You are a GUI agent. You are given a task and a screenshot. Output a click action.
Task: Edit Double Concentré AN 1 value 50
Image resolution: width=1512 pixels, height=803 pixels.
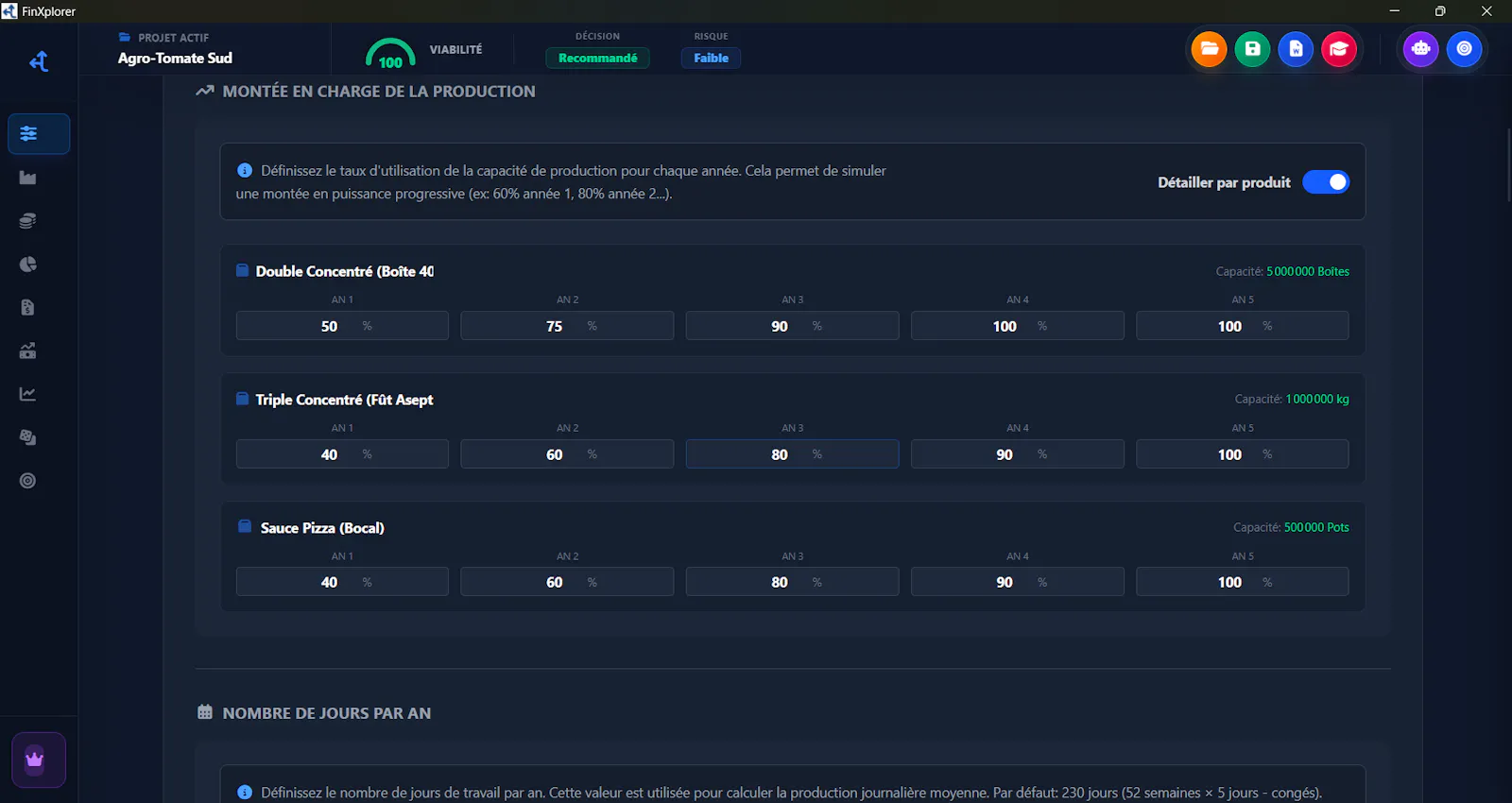(342, 326)
